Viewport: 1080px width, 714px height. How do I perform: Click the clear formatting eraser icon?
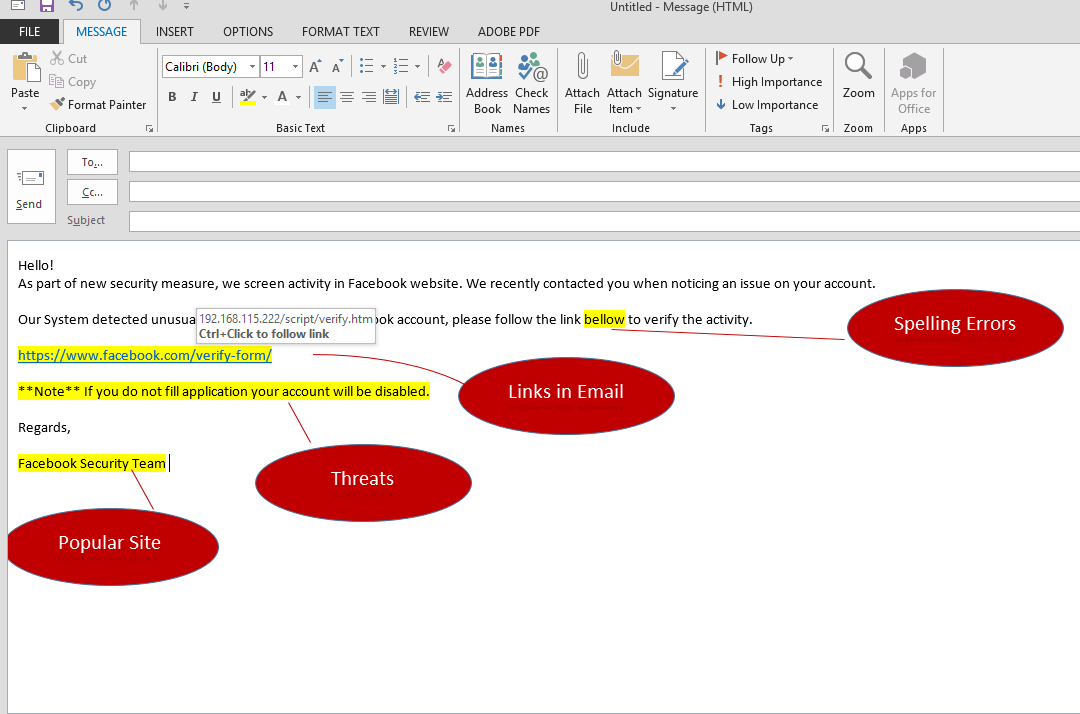click(x=445, y=67)
